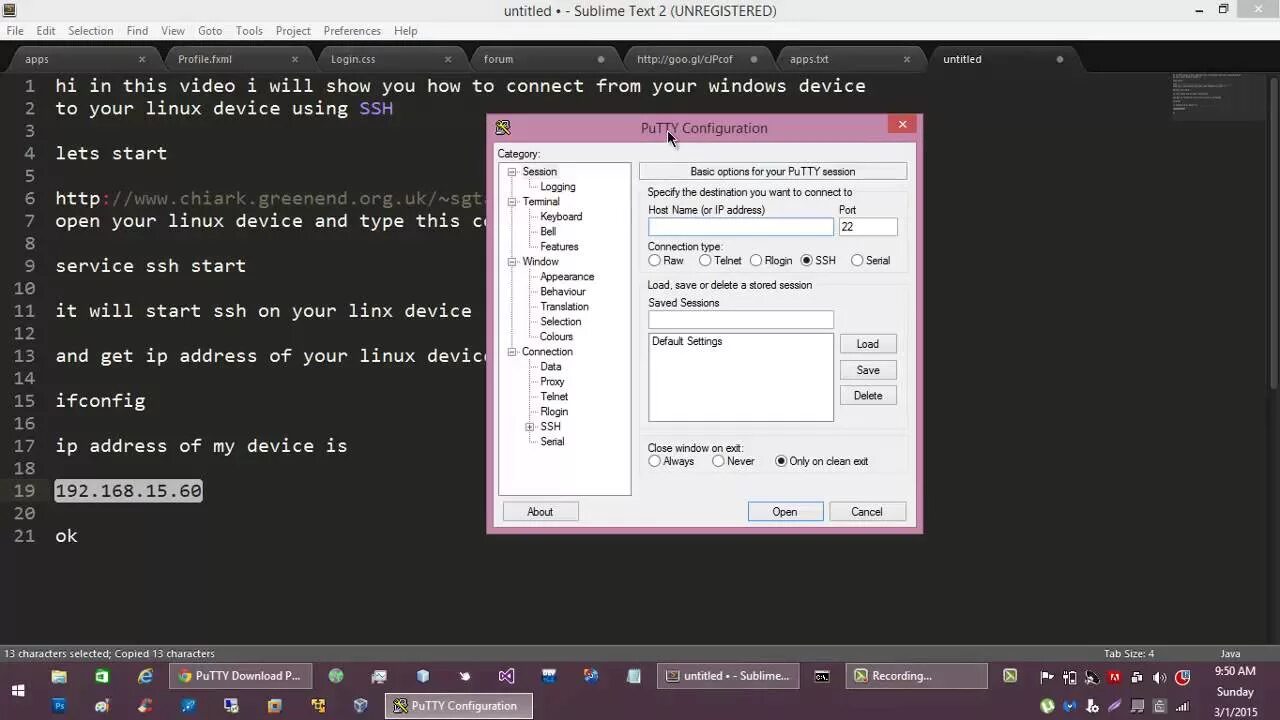Click the green globe taskbar icon
Viewport: 1280px width, 720px height.
(x=336, y=676)
